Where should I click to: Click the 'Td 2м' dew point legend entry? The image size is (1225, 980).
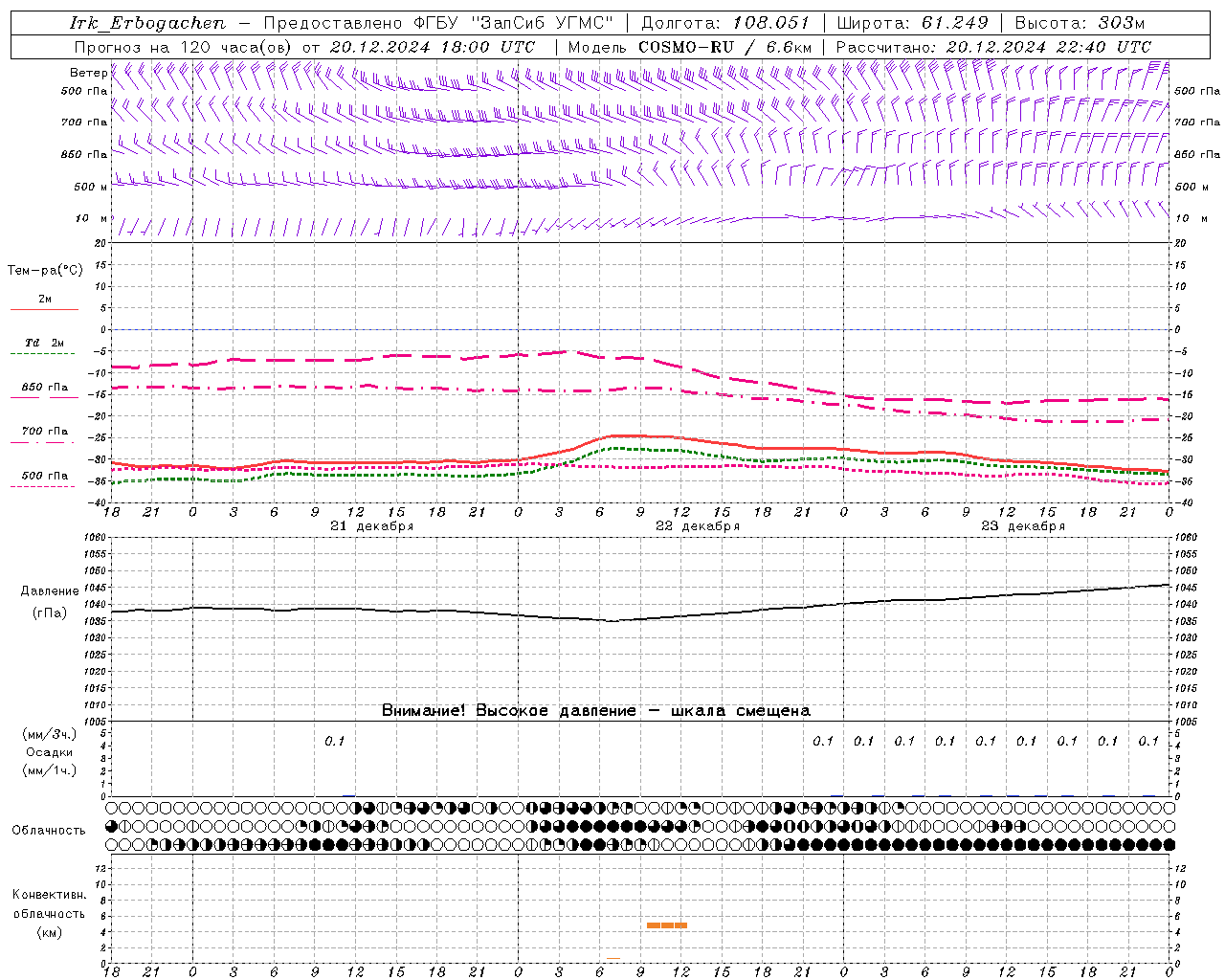(45, 343)
